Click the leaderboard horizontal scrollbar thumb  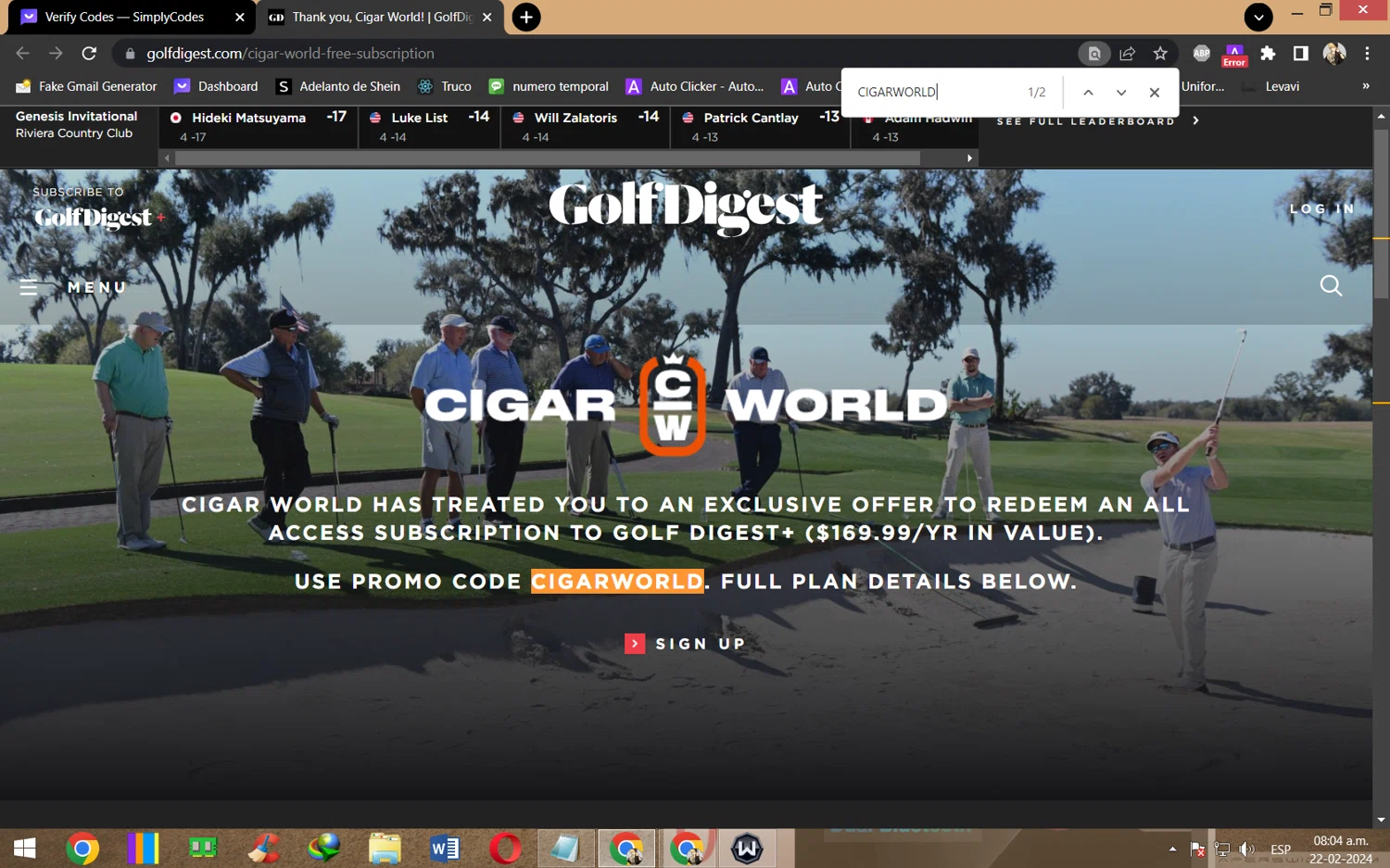click(x=548, y=158)
